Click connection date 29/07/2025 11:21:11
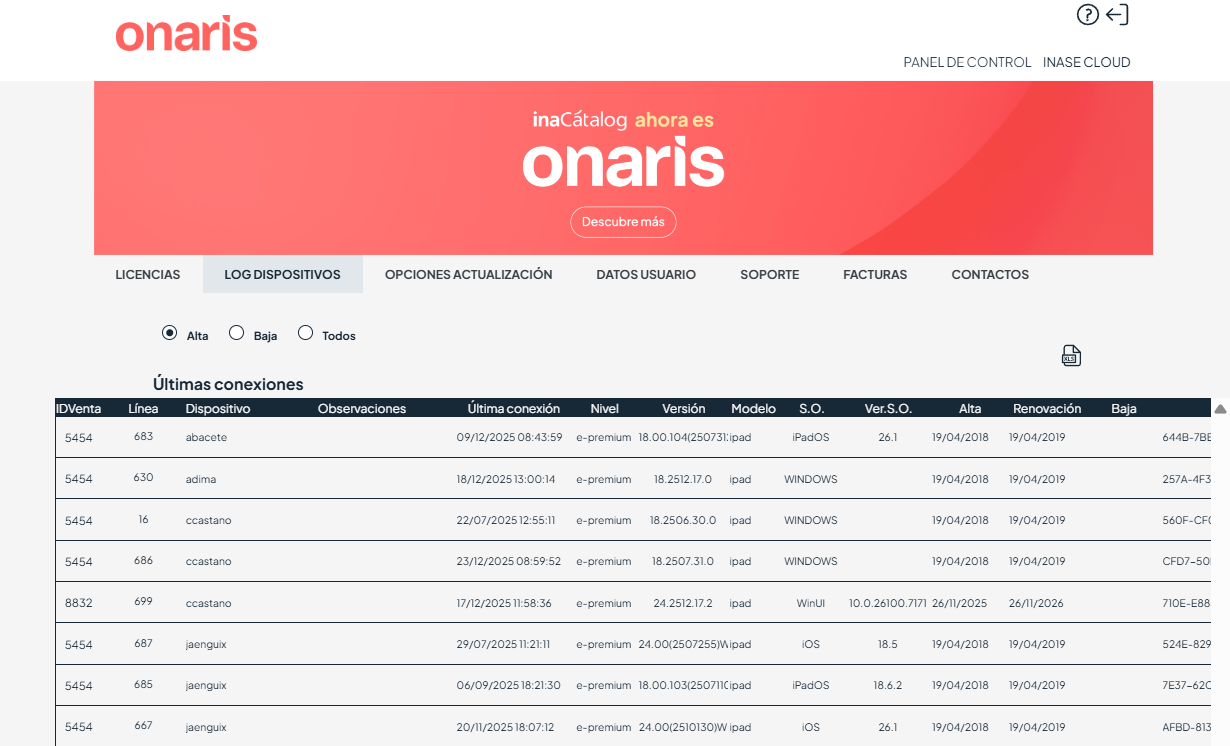This screenshot has width=1230, height=746. pos(503,644)
